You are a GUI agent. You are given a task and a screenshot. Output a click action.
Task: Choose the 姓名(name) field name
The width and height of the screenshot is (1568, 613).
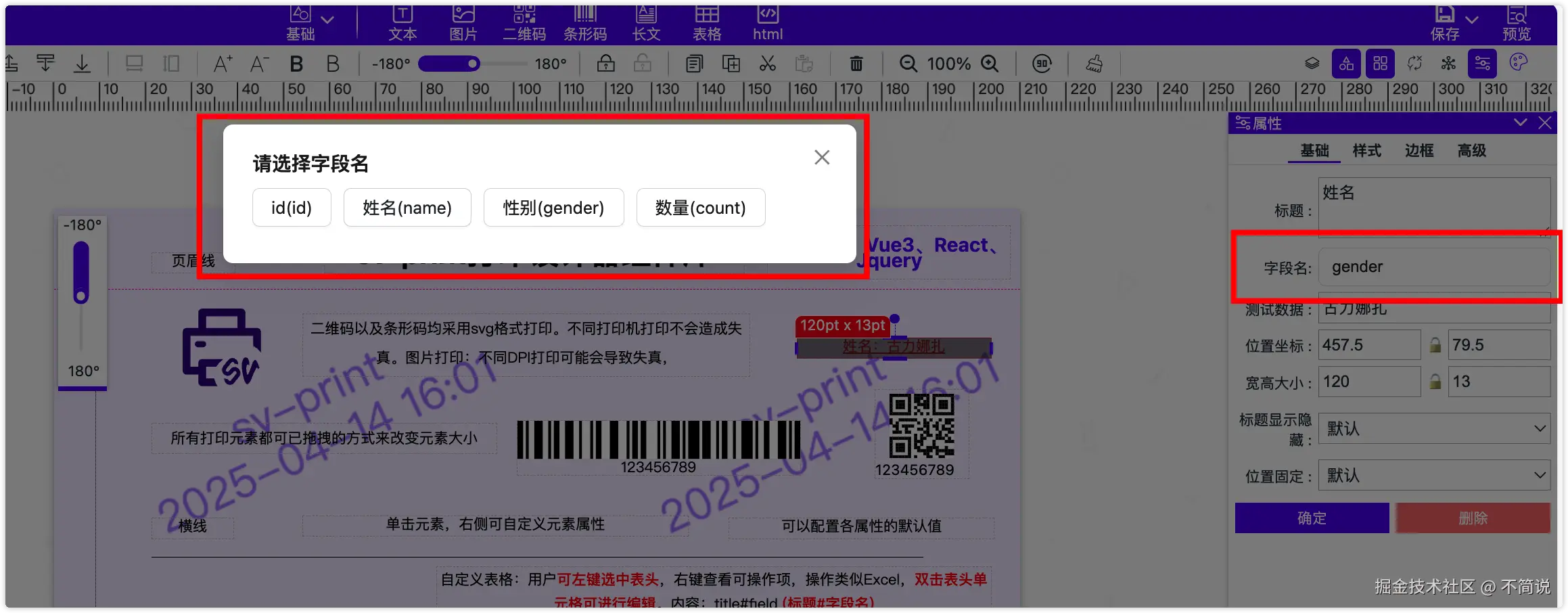(407, 208)
